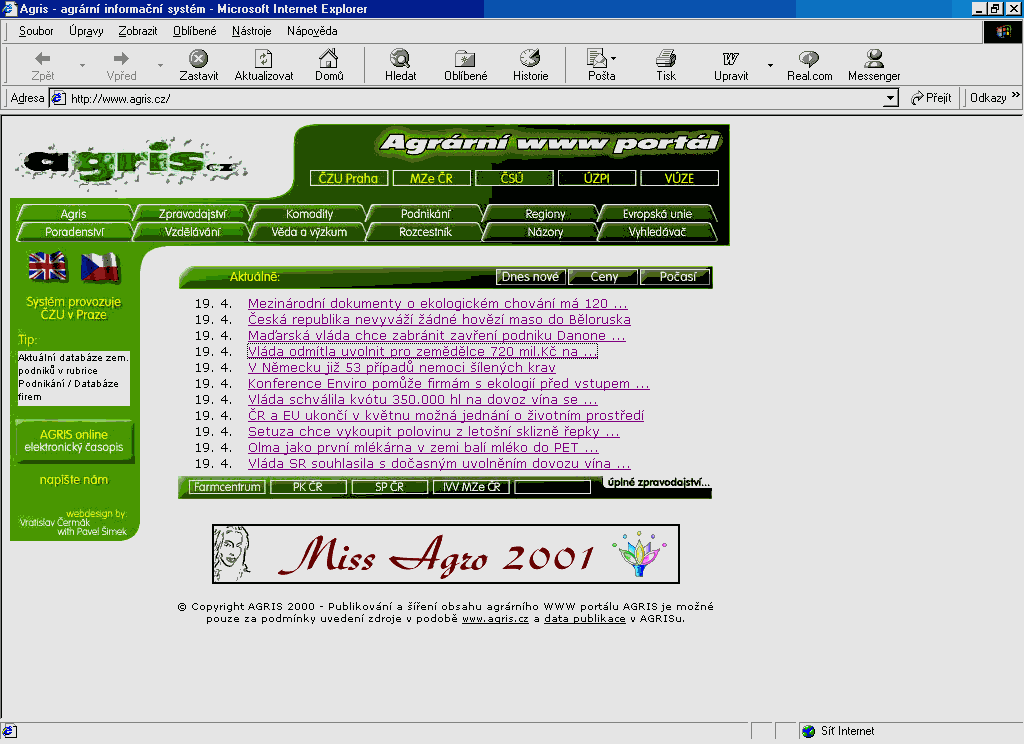Open V Německu 53 případů news link

(x=402, y=368)
